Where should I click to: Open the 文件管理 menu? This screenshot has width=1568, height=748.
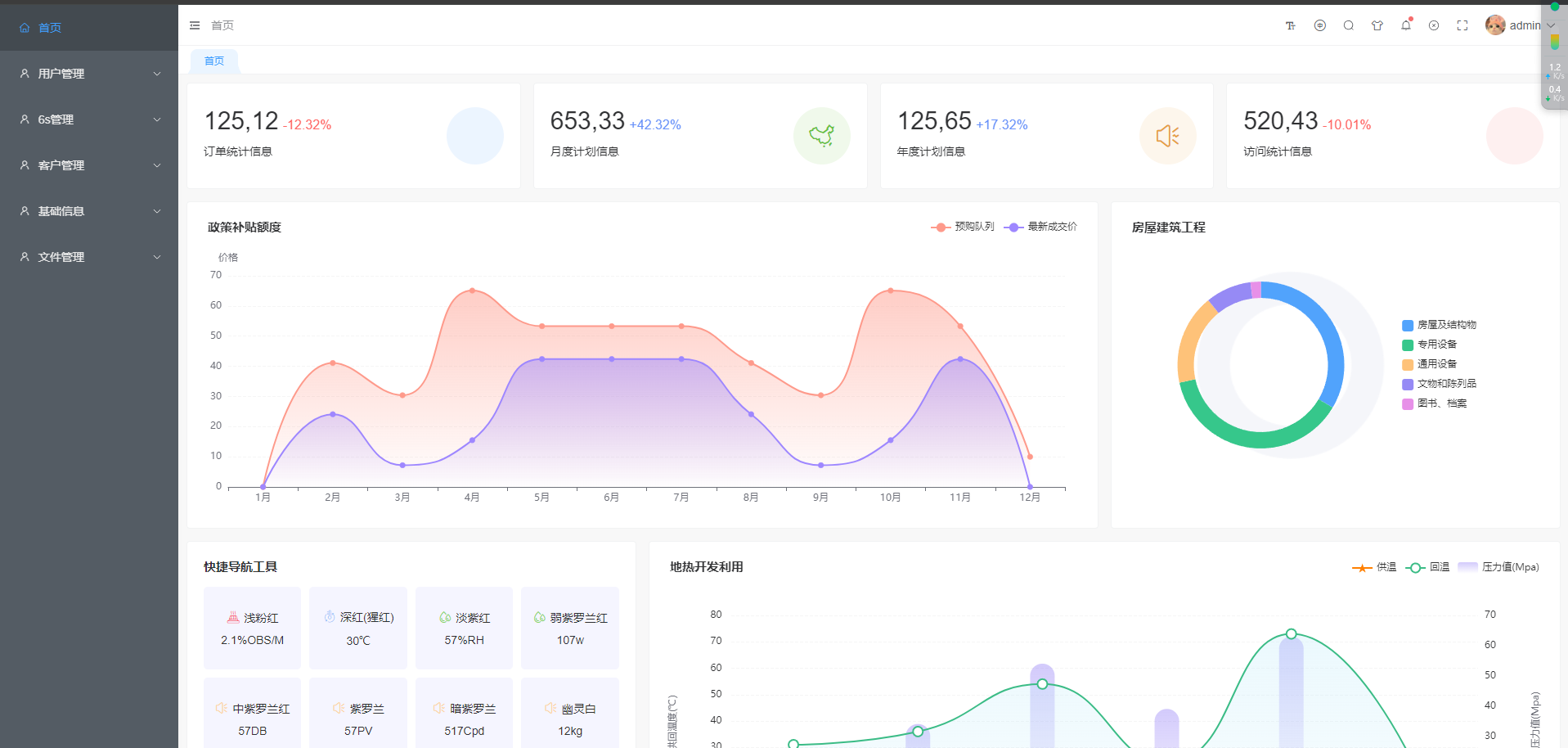tap(89, 257)
